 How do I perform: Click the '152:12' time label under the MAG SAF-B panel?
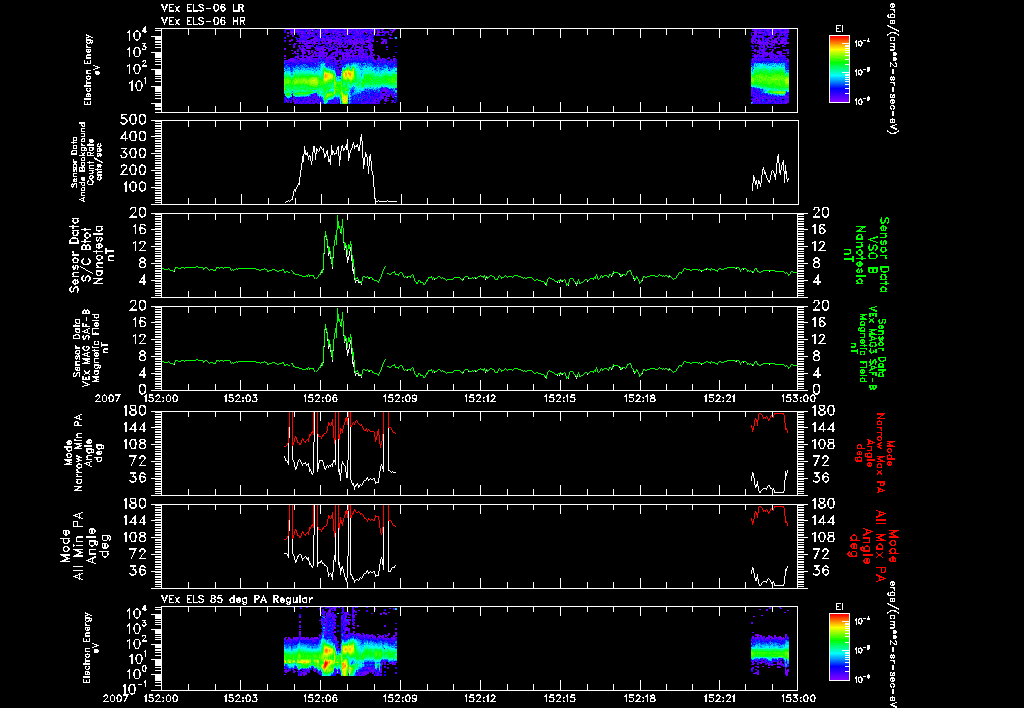(x=482, y=397)
